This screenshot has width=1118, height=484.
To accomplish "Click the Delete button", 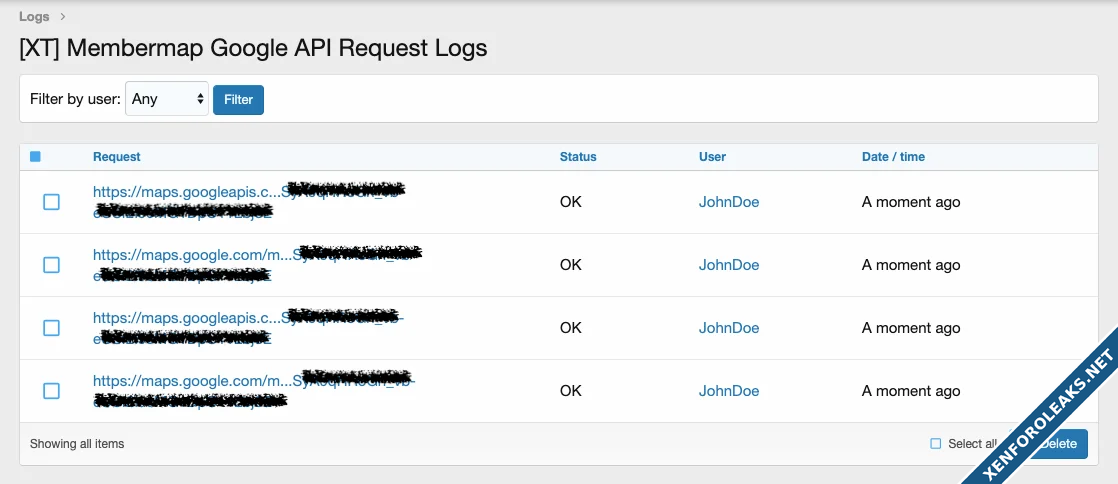I will coord(1060,444).
